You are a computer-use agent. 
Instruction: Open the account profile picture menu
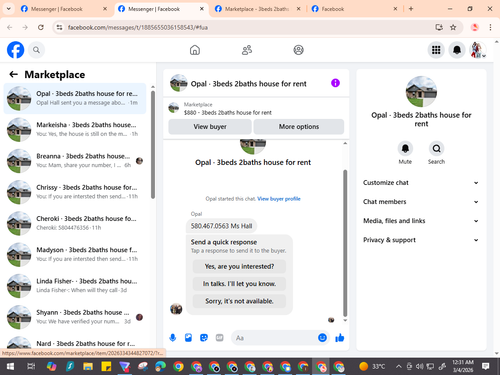[x=478, y=50]
